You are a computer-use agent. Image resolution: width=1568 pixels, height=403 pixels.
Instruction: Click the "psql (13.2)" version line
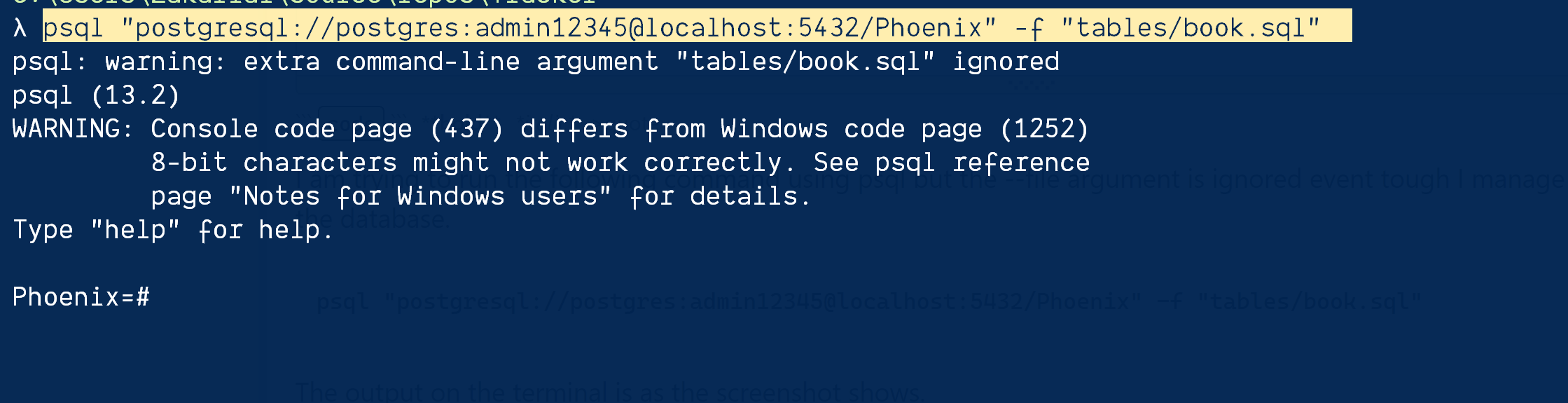[x=96, y=95]
